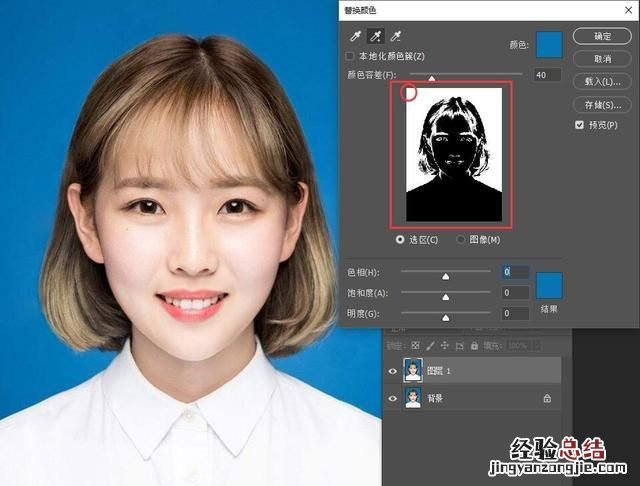
Task: Hide the 背景 layer
Action: [392, 398]
